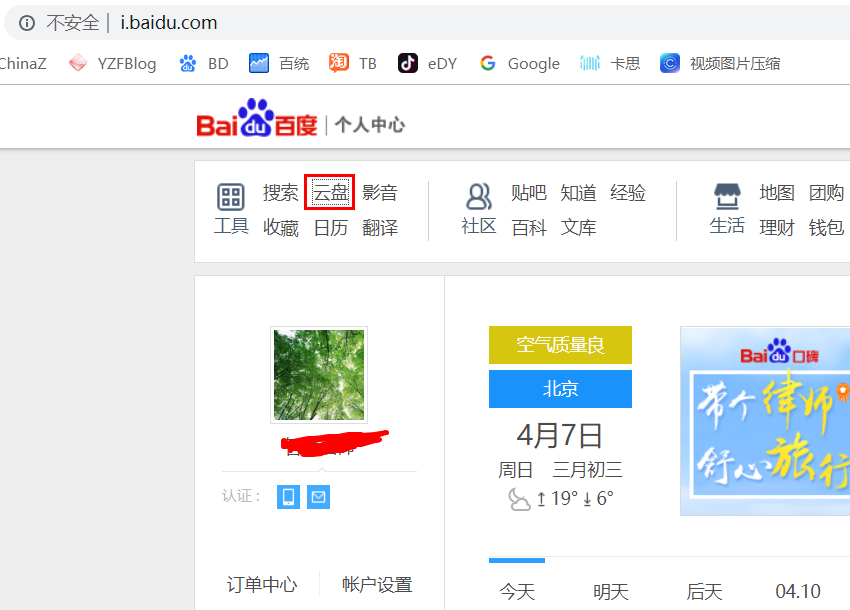Click the Baidu logo in header
The height and width of the screenshot is (610, 850).
(256, 122)
